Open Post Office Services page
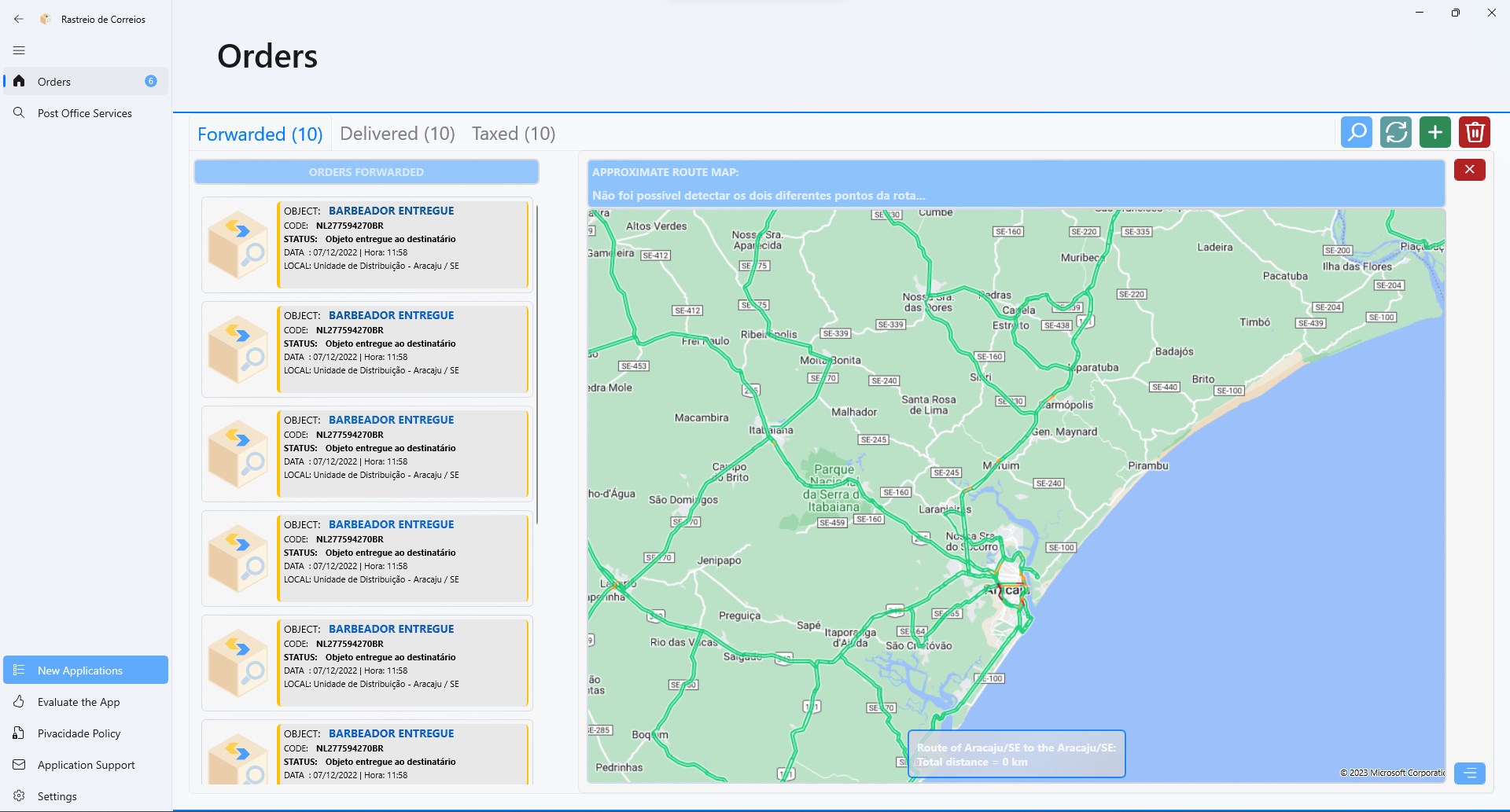Image resolution: width=1510 pixels, height=812 pixels. click(x=85, y=113)
